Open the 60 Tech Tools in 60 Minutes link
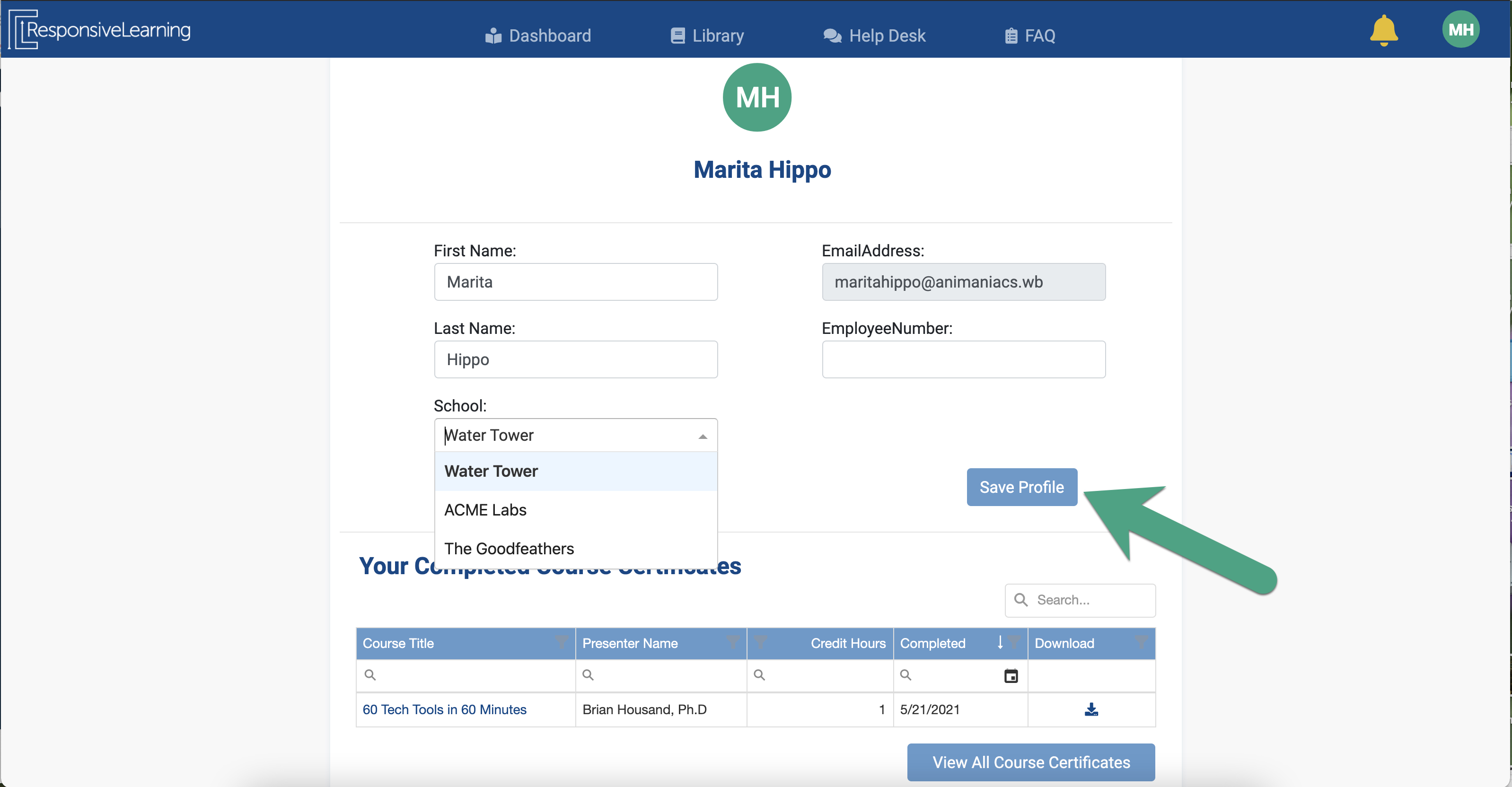1512x787 pixels. coord(444,709)
